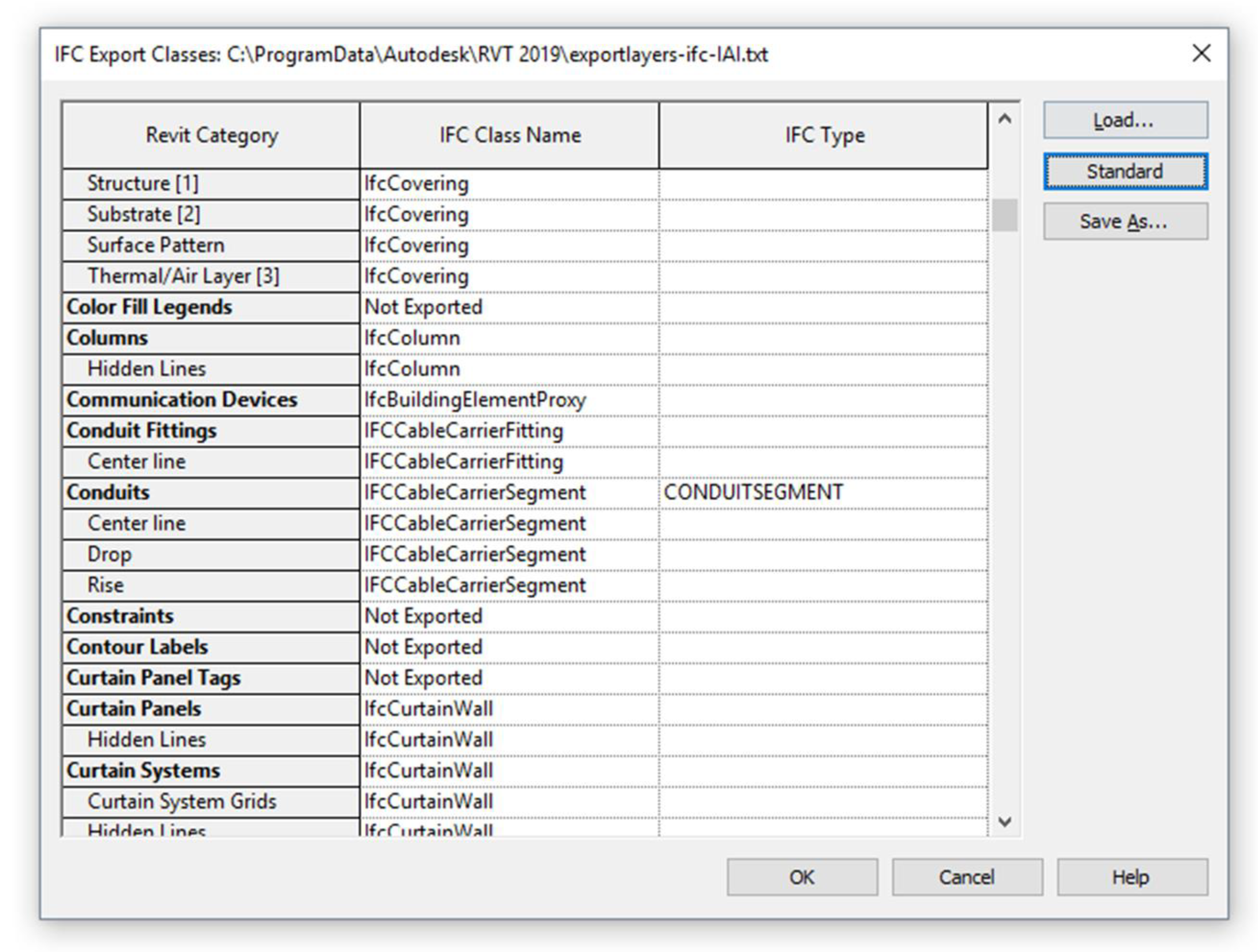The image size is (1258, 952).
Task: Select the Columns category row
Action: pyautogui.click(x=211, y=338)
